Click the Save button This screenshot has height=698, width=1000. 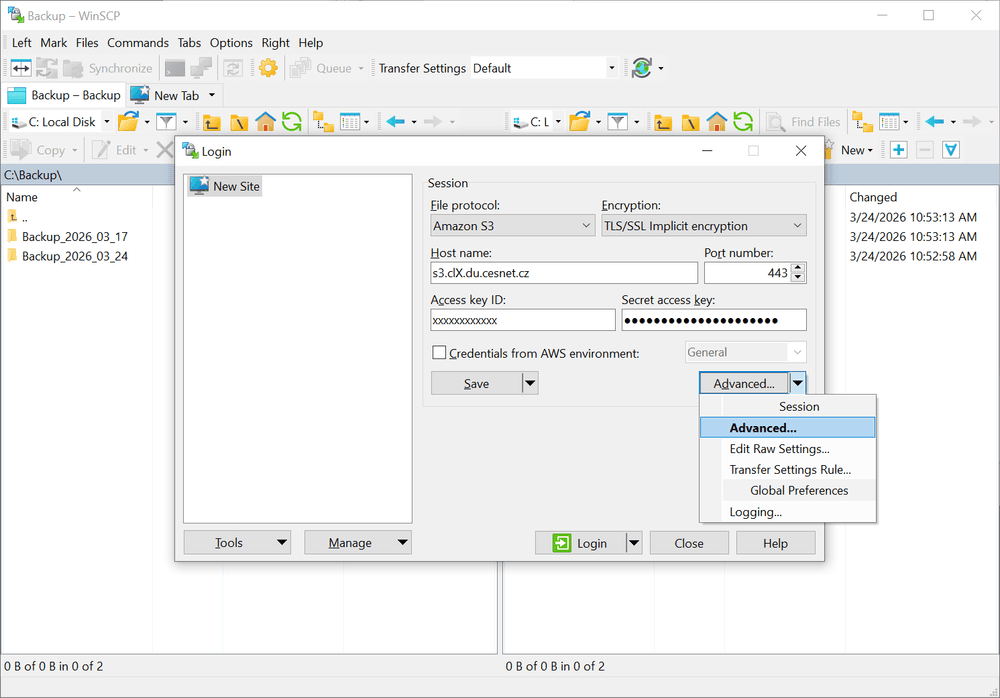(x=476, y=383)
